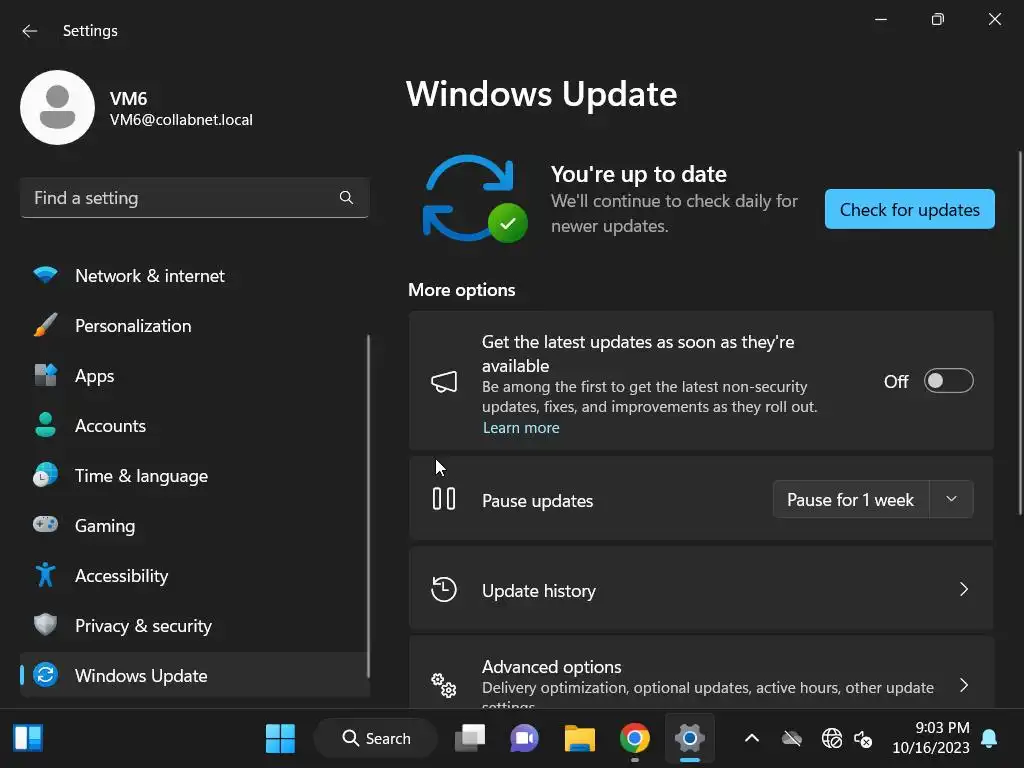
Task: Open Gaming settings
Action: (x=195, y=526)
